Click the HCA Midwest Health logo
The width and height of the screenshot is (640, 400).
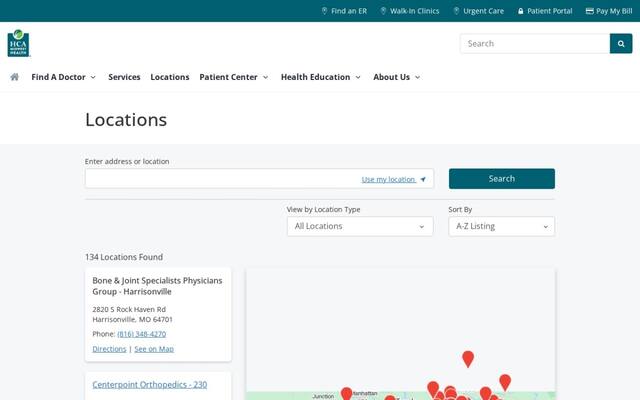tap(18, 43)
